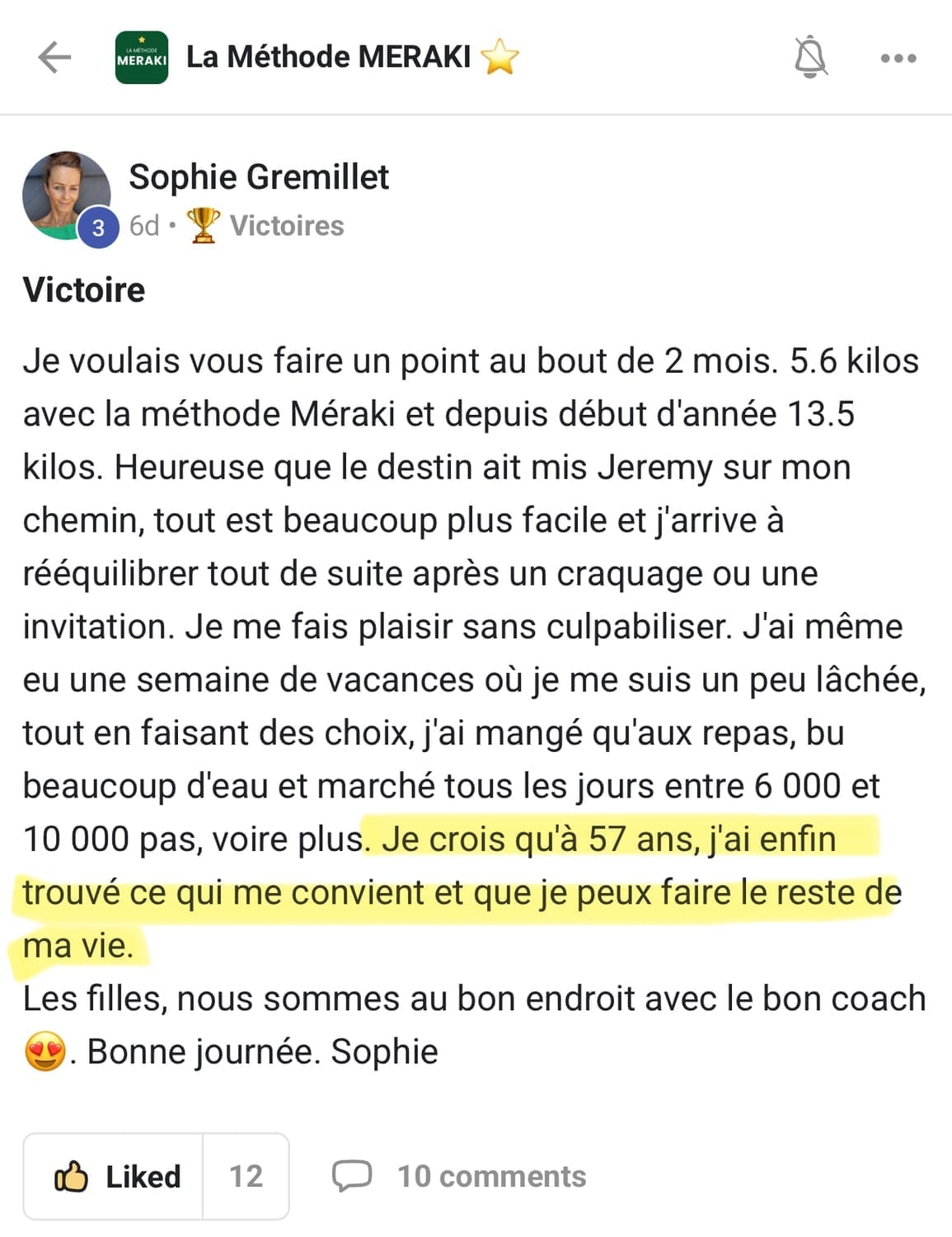Expand the 10 comments section
Image resolution: width=952 pixels, height=1237 pixels.
point(491,1177)
